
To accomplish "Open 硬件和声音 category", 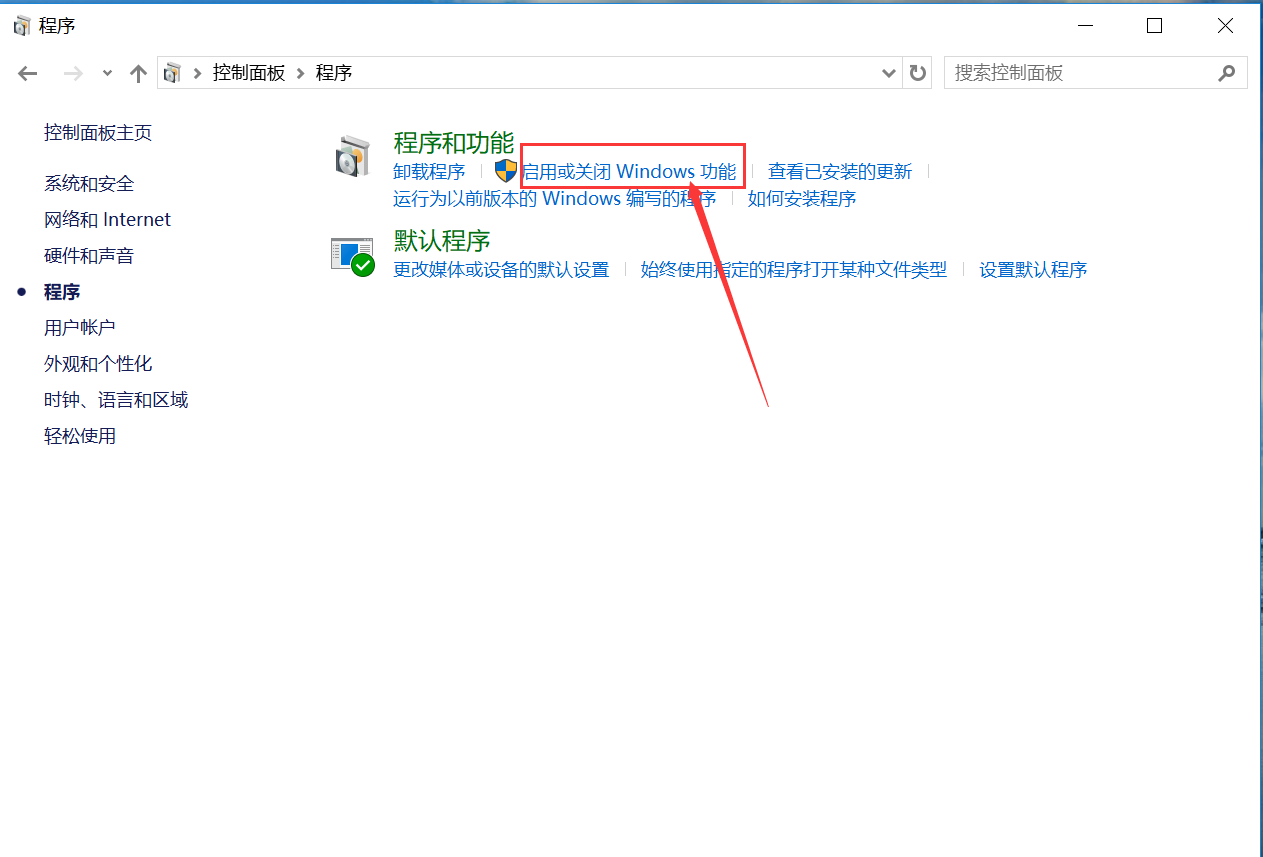I will (89, 256).
